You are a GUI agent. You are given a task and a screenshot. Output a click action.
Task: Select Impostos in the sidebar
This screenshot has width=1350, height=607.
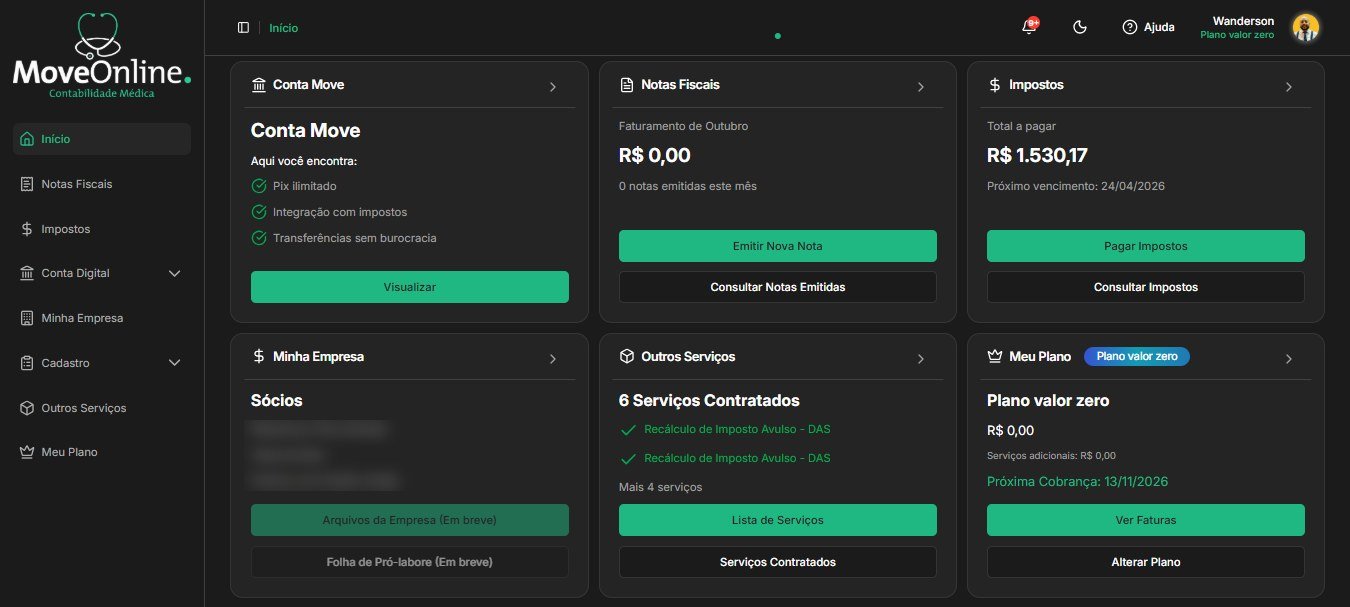(102, 229)
